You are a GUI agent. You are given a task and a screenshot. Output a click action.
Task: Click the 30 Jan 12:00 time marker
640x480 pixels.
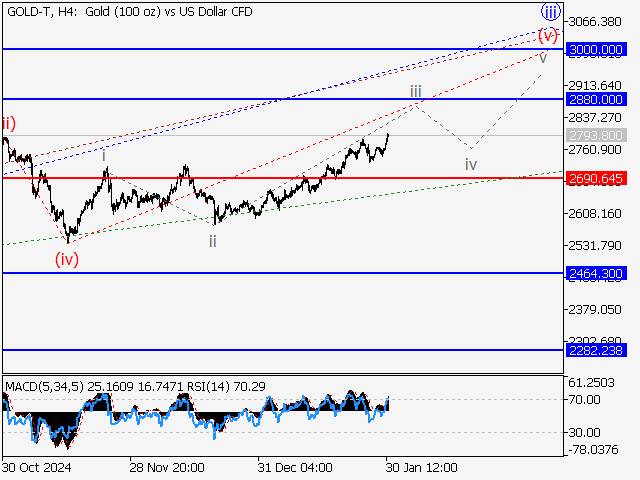421,467
